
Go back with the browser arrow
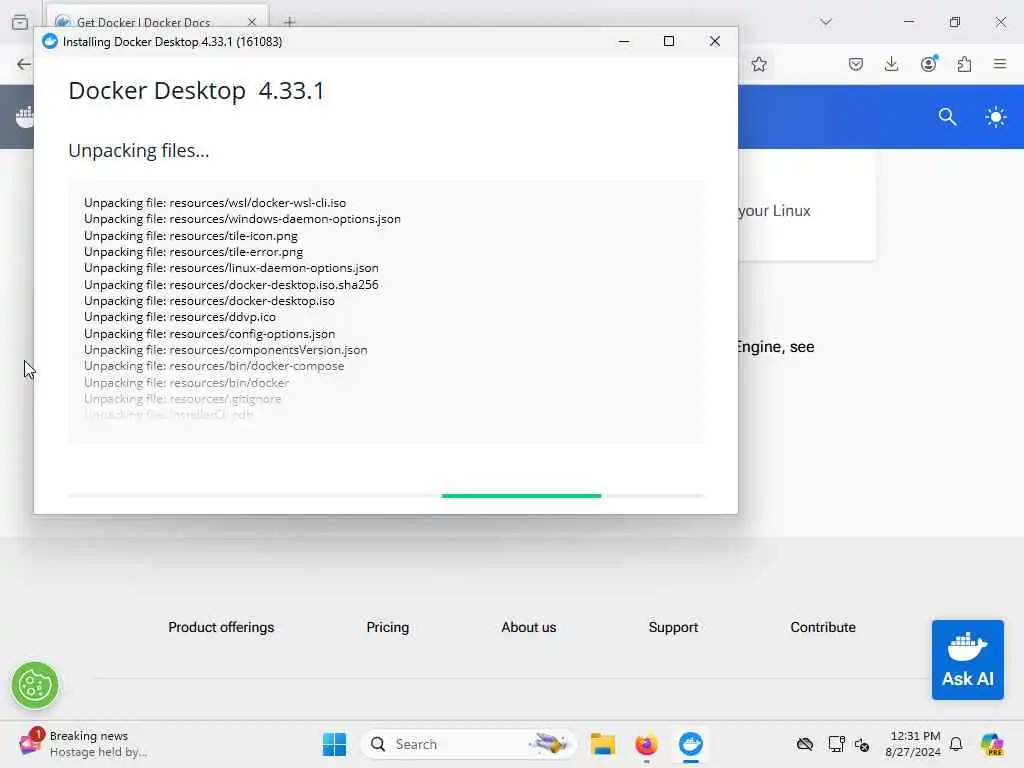[x=24, y=64]
